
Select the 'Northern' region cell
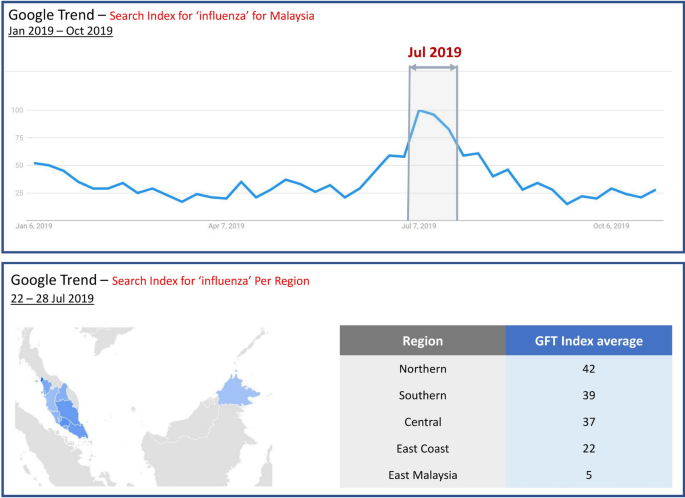[x=422, y=369]
